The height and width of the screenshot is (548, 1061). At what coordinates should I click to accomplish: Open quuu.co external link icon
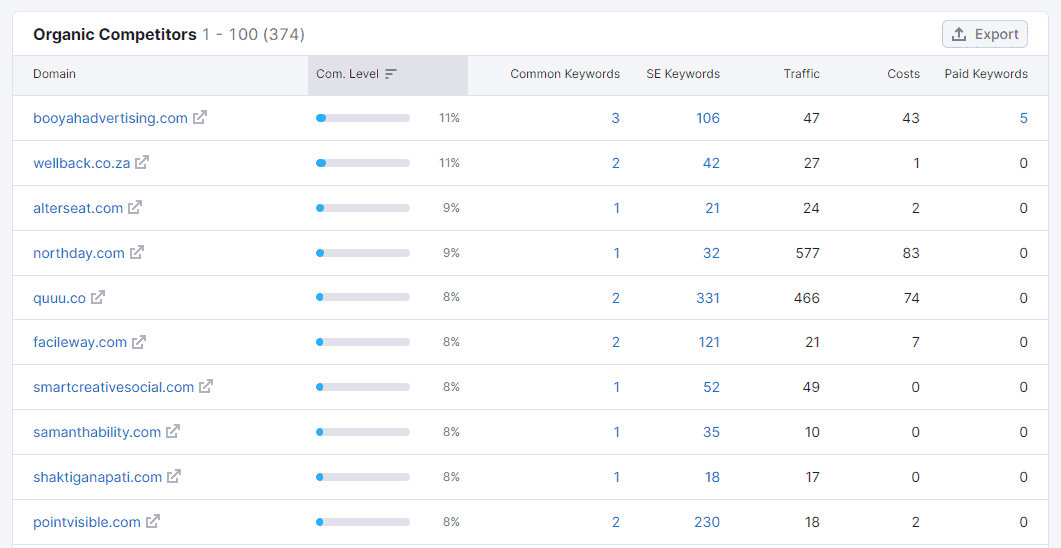pyautogui.click(x=98, y=297)
